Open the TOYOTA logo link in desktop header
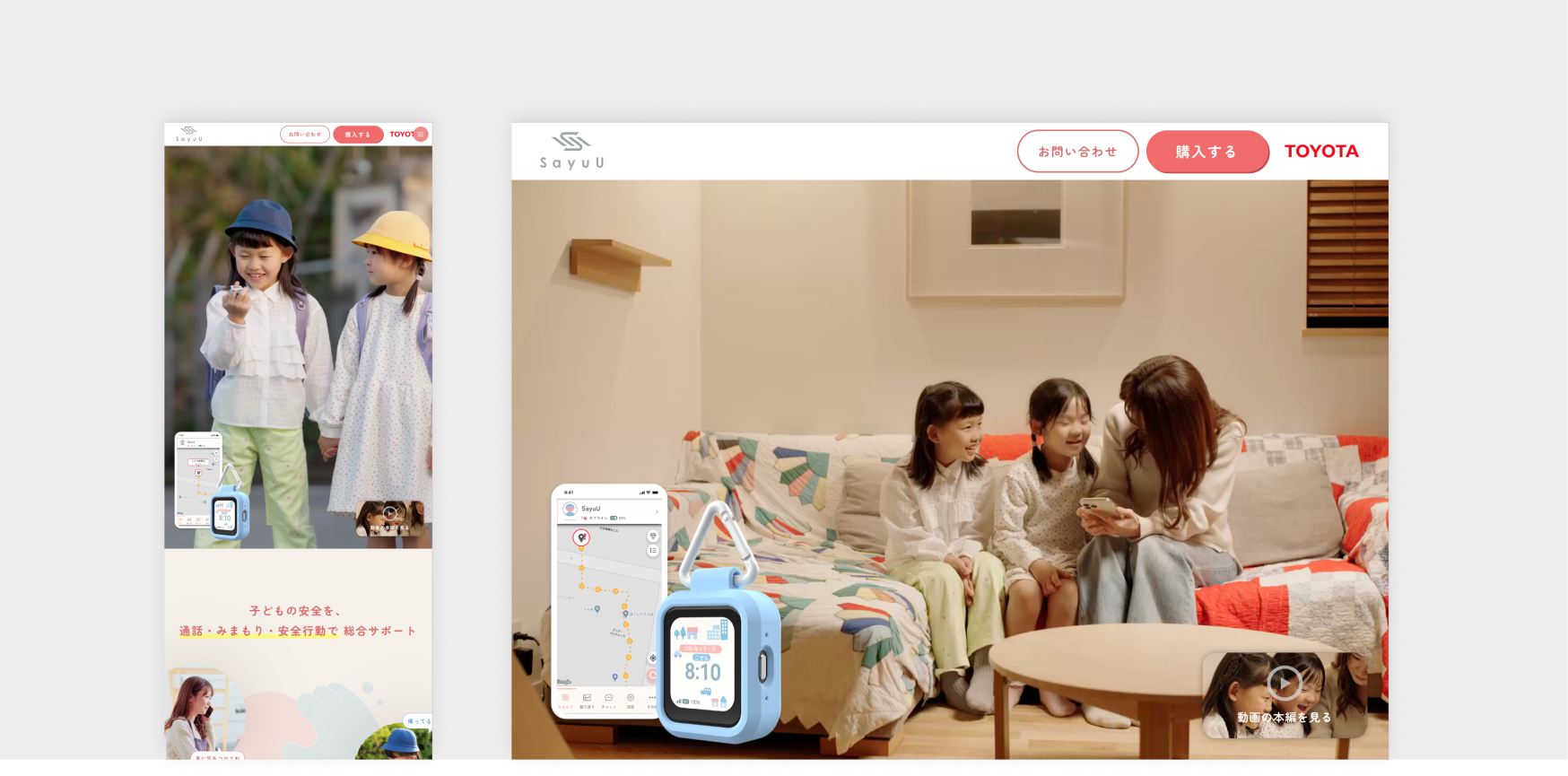This screenshot has height=776, width=1568. 1321,152
